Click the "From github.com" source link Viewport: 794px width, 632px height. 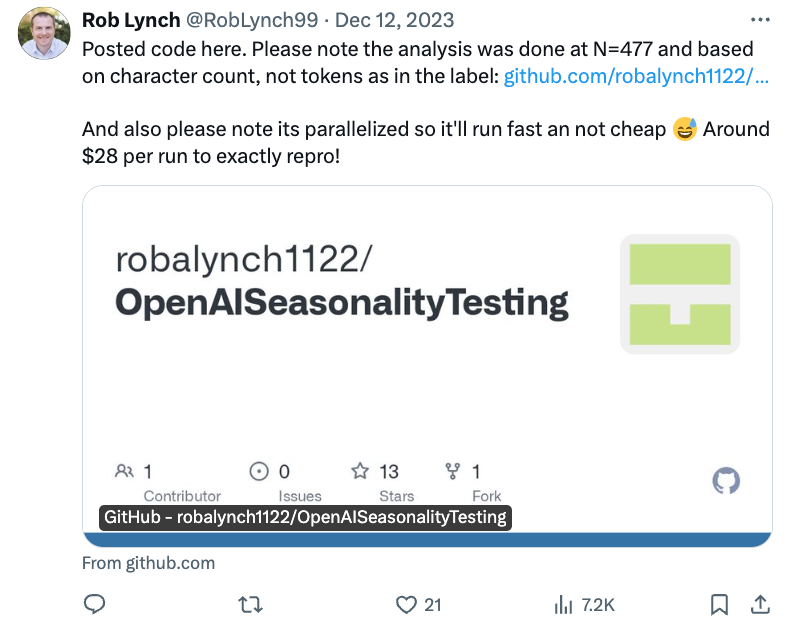pyautogui.click(x=148, y=563)
